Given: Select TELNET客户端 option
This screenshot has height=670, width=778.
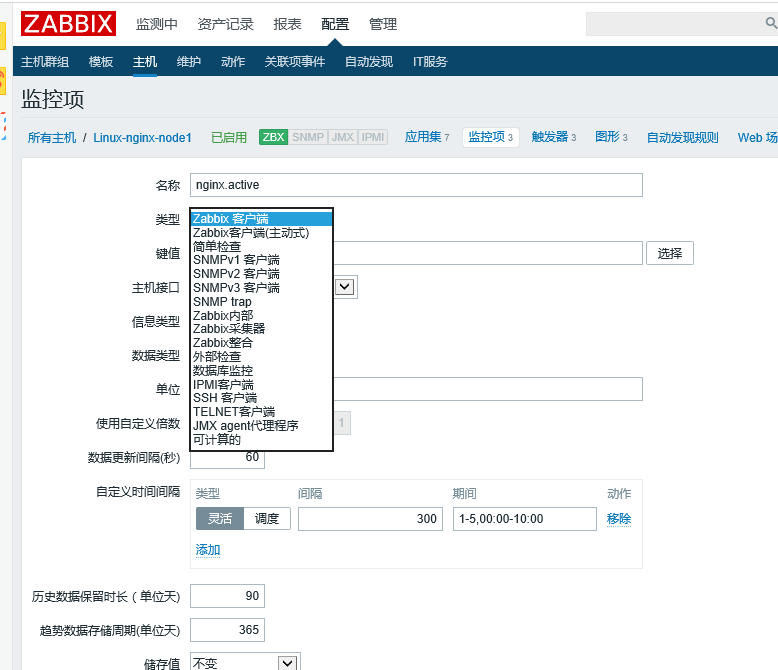Looking at the screenshot, I should tap(261, 412).
